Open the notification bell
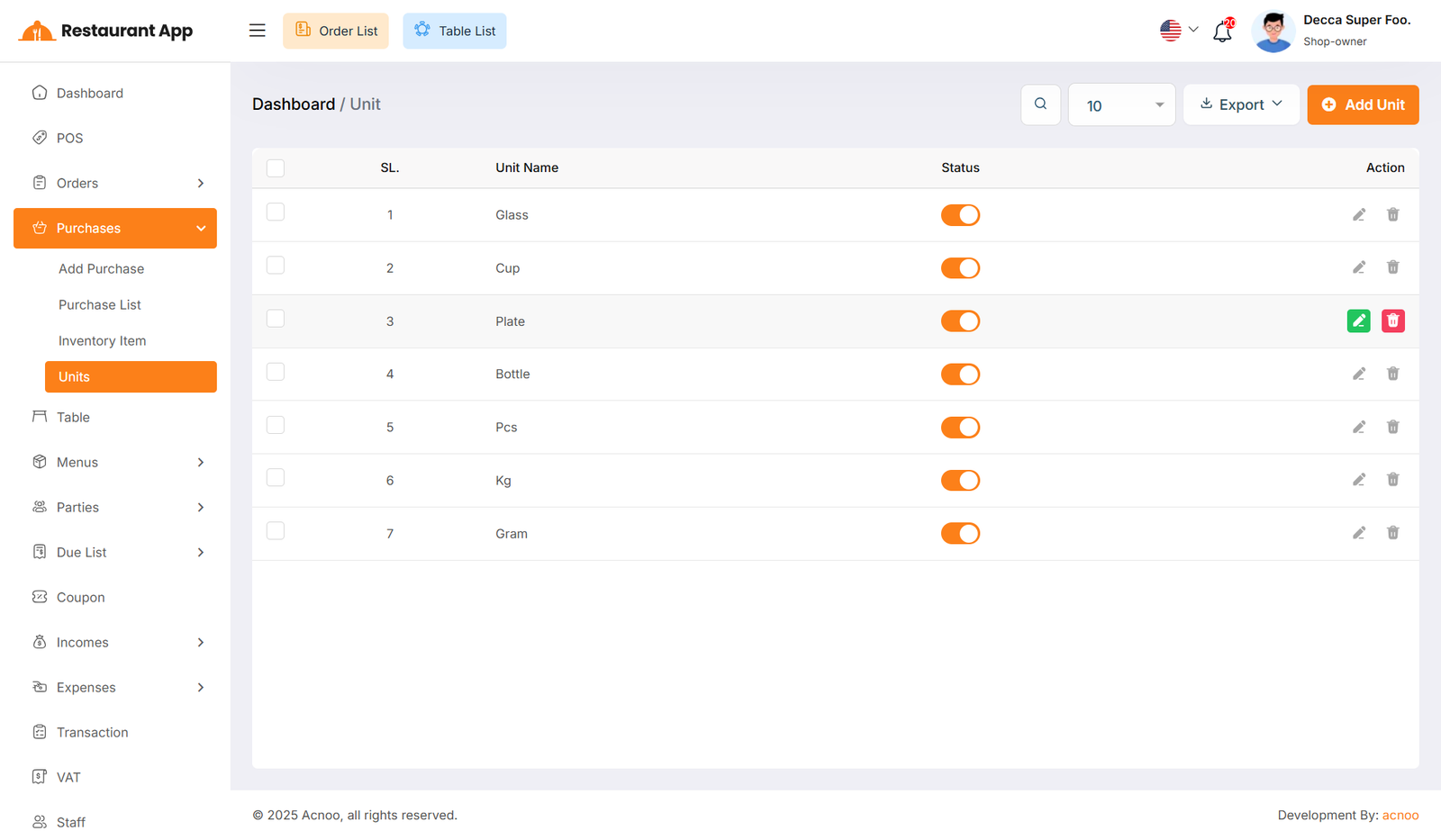1441x840 pixels. pyautogui.click(x=1222, y=32)
